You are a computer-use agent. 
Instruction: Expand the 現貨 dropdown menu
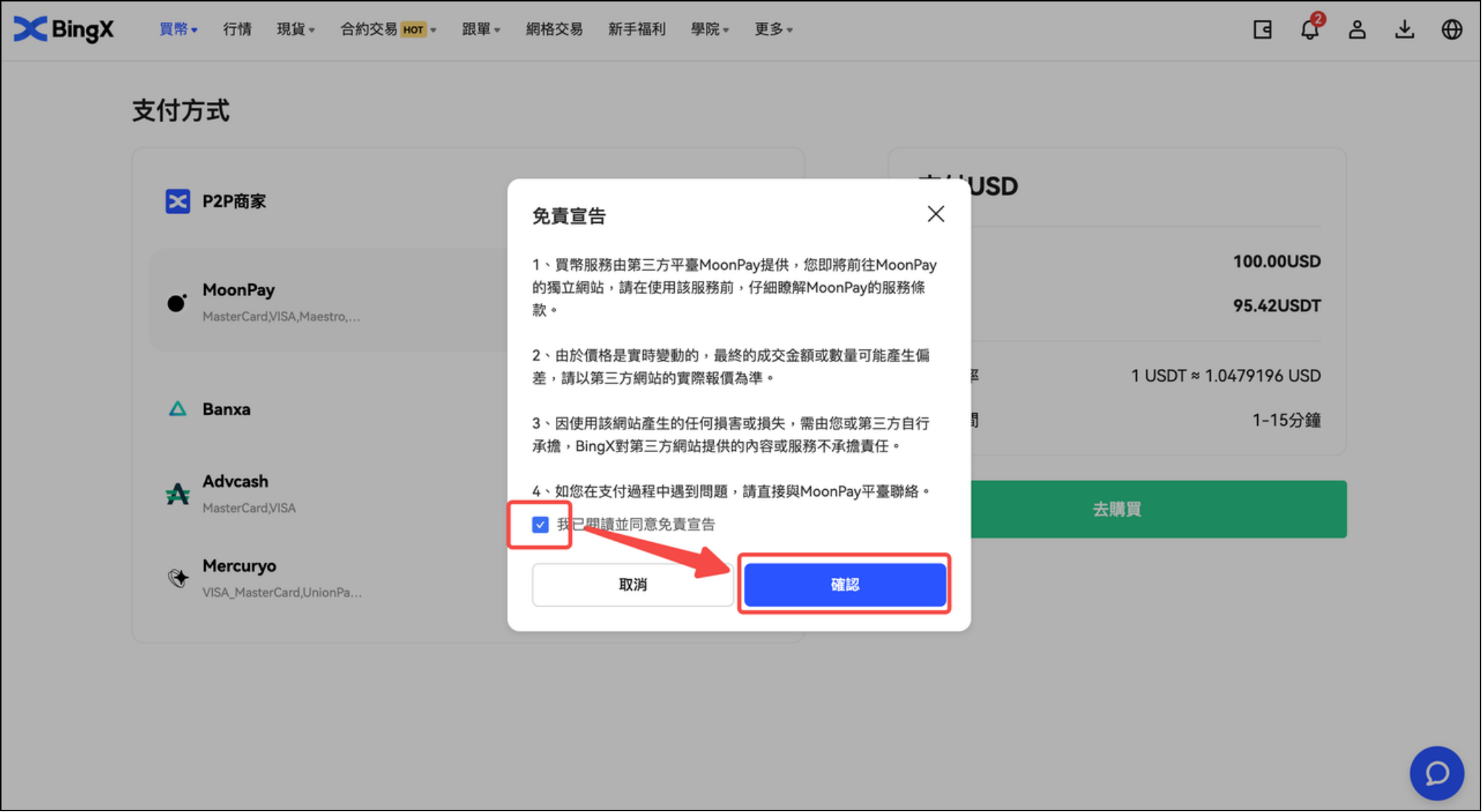point(296,29)
